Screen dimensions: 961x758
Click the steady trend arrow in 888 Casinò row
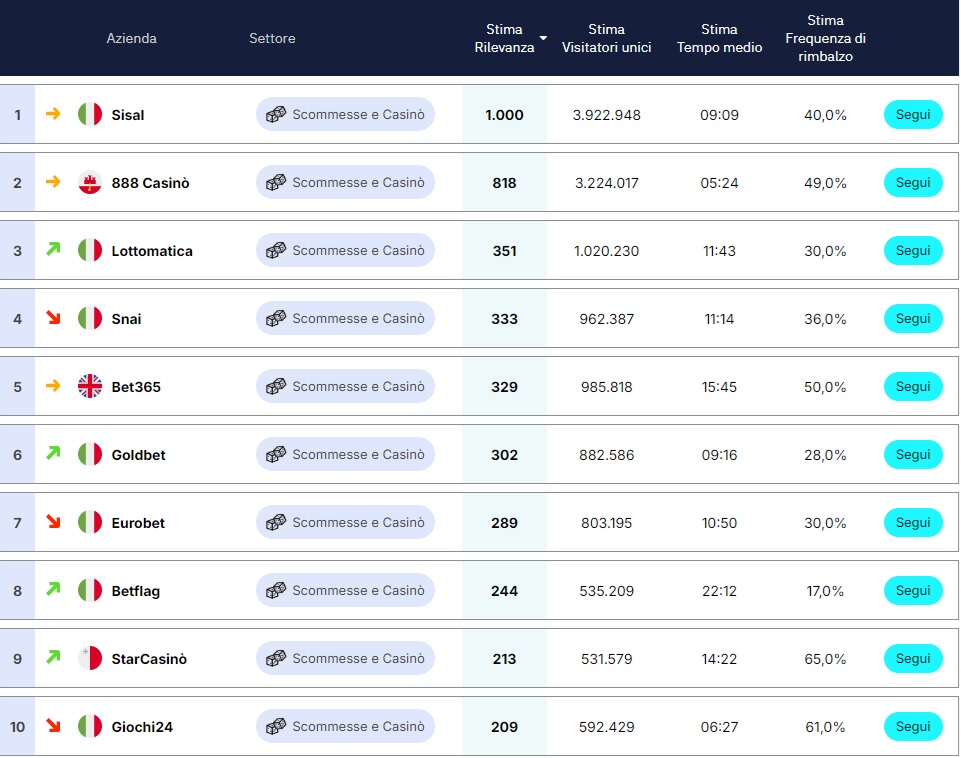click(53, 181)
